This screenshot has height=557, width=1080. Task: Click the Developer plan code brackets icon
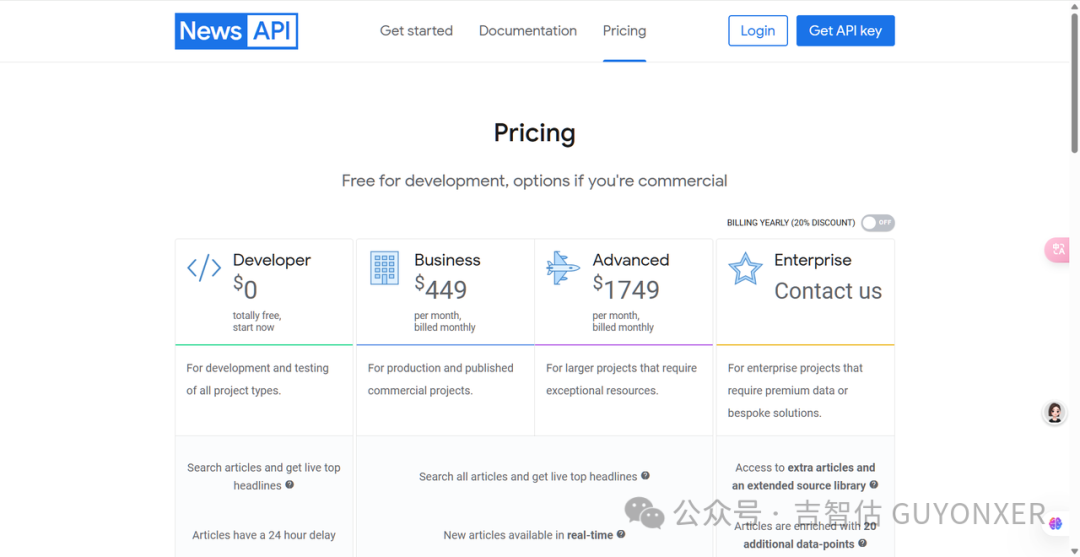pos(204,267)
